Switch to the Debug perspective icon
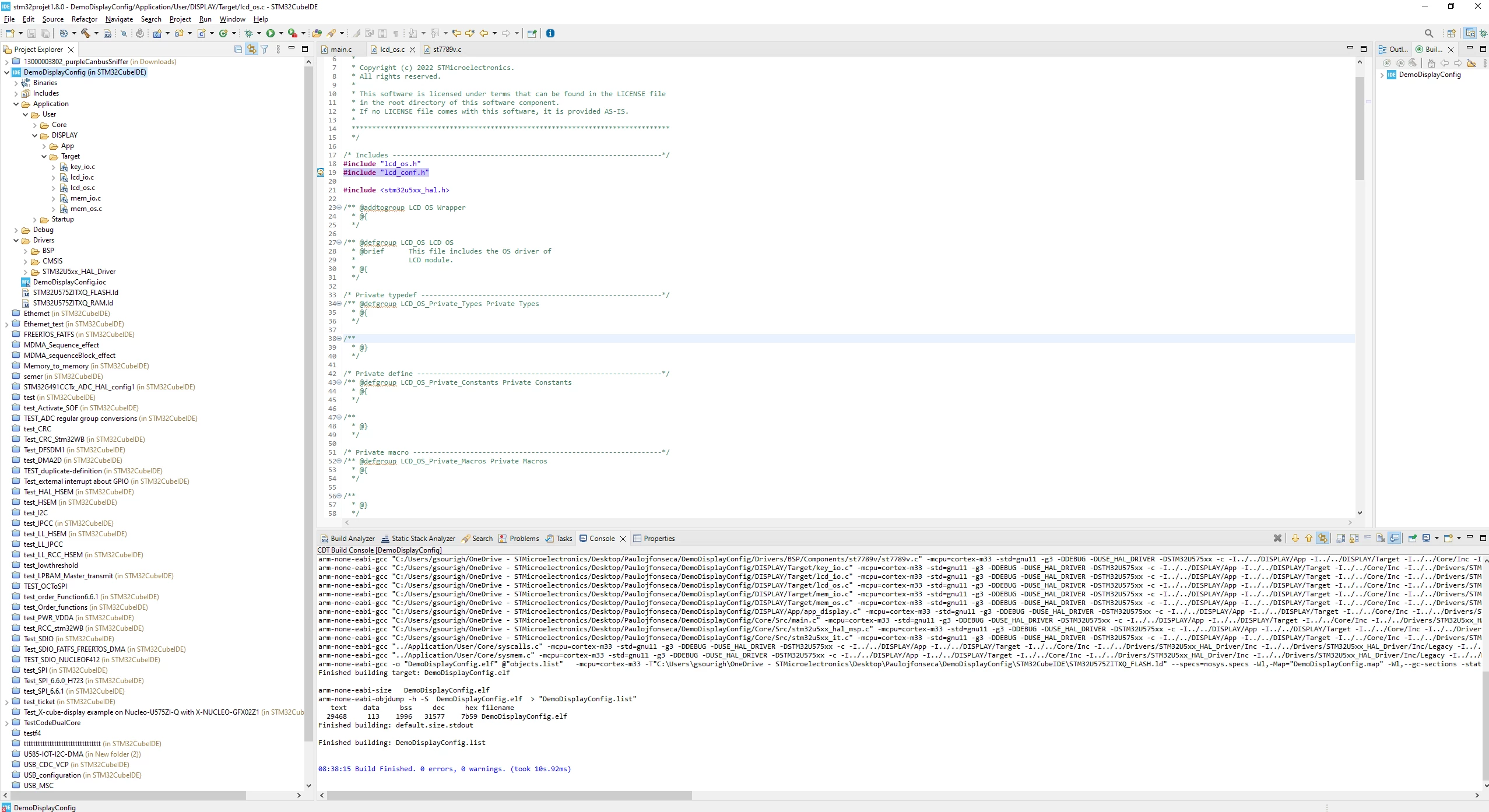 pyautogui.click(x=1483, y=33)
